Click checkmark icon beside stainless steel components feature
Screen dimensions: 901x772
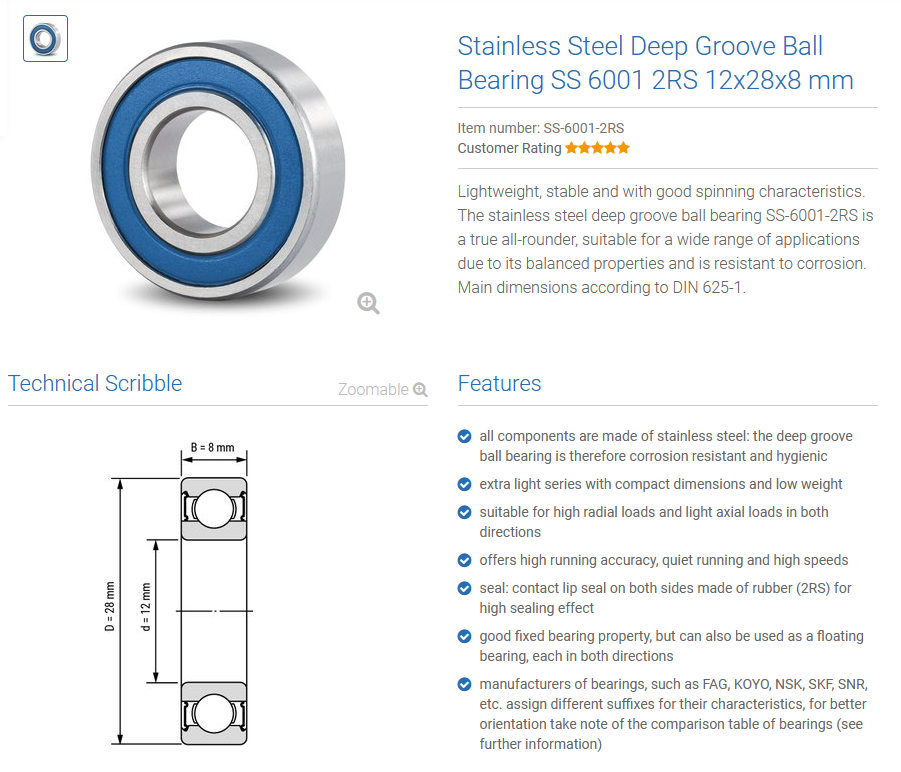[x=464, y=437]
